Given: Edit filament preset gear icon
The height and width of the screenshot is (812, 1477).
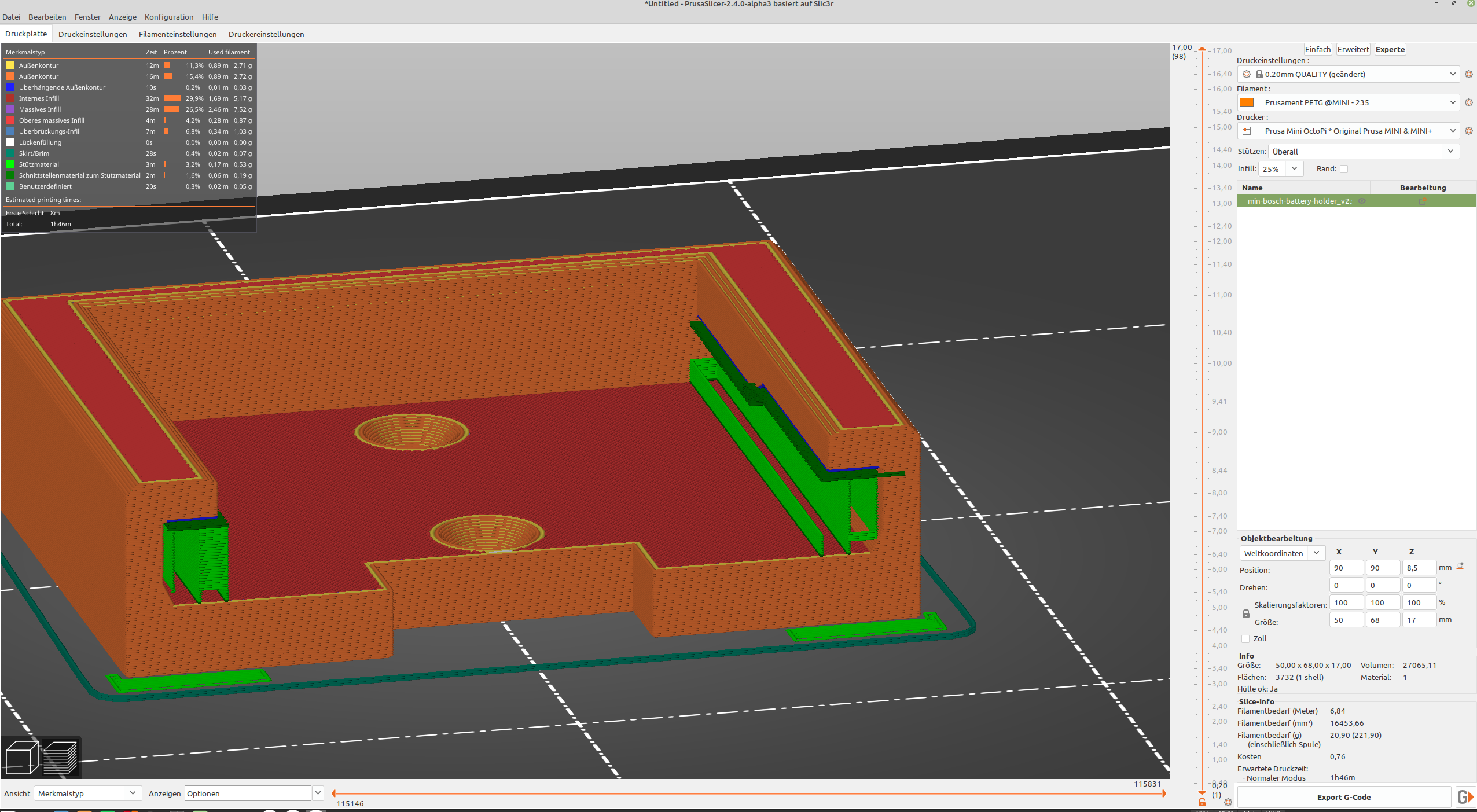Looking at the screenshot, I should (x=1468, y=102).
